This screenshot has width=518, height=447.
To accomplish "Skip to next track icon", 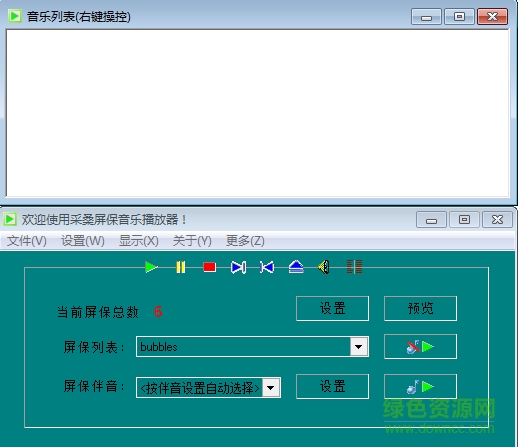I will (x=238, y=267).
